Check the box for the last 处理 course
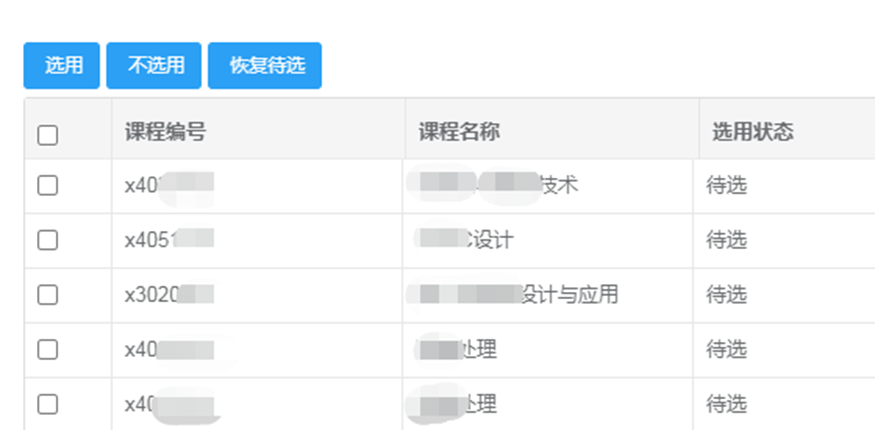The image size is (875, 430). click(x=47, y=404)
